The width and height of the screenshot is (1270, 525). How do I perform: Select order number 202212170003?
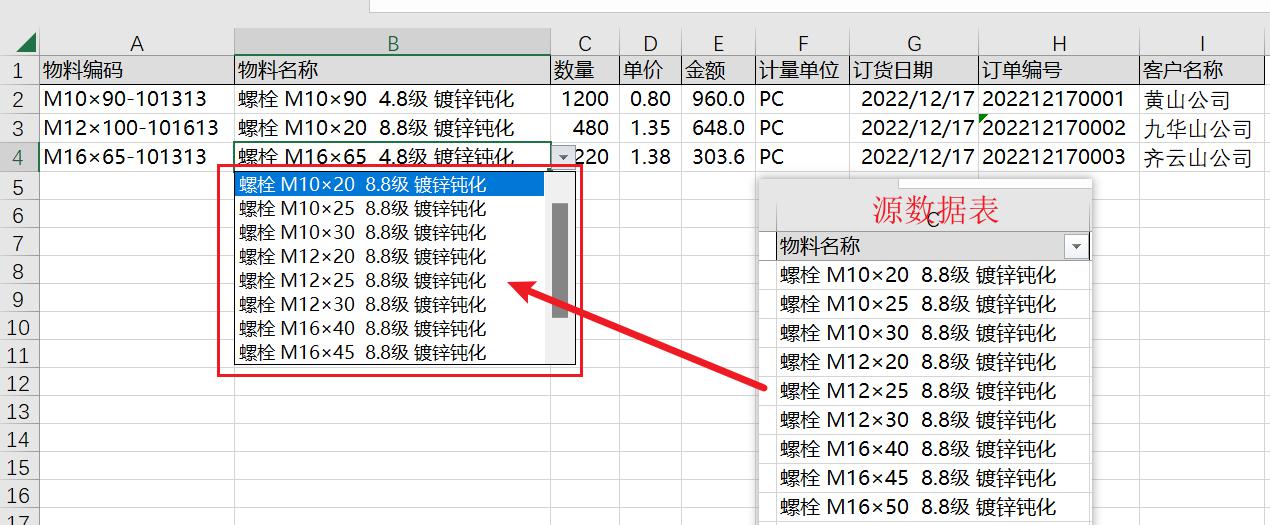[1059, 157]
